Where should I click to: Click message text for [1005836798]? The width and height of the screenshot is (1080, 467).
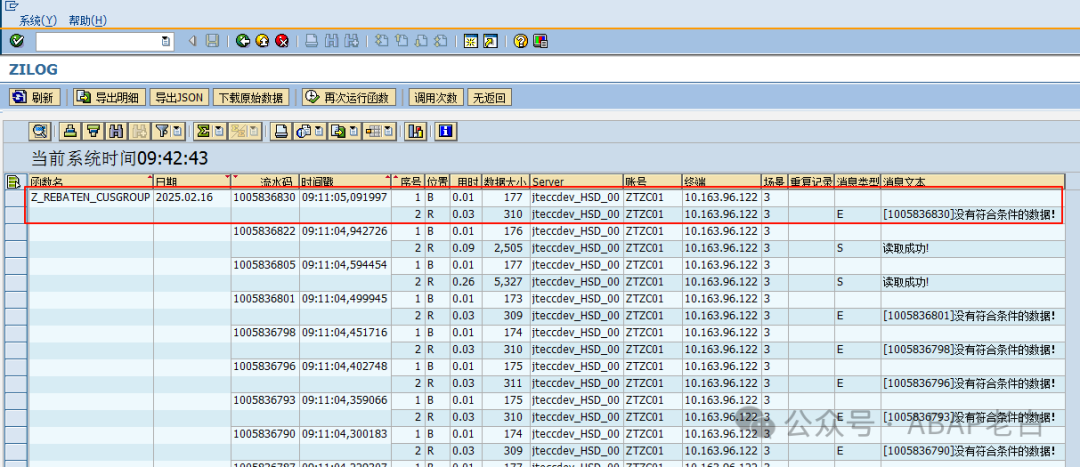(x=970, y=349)
